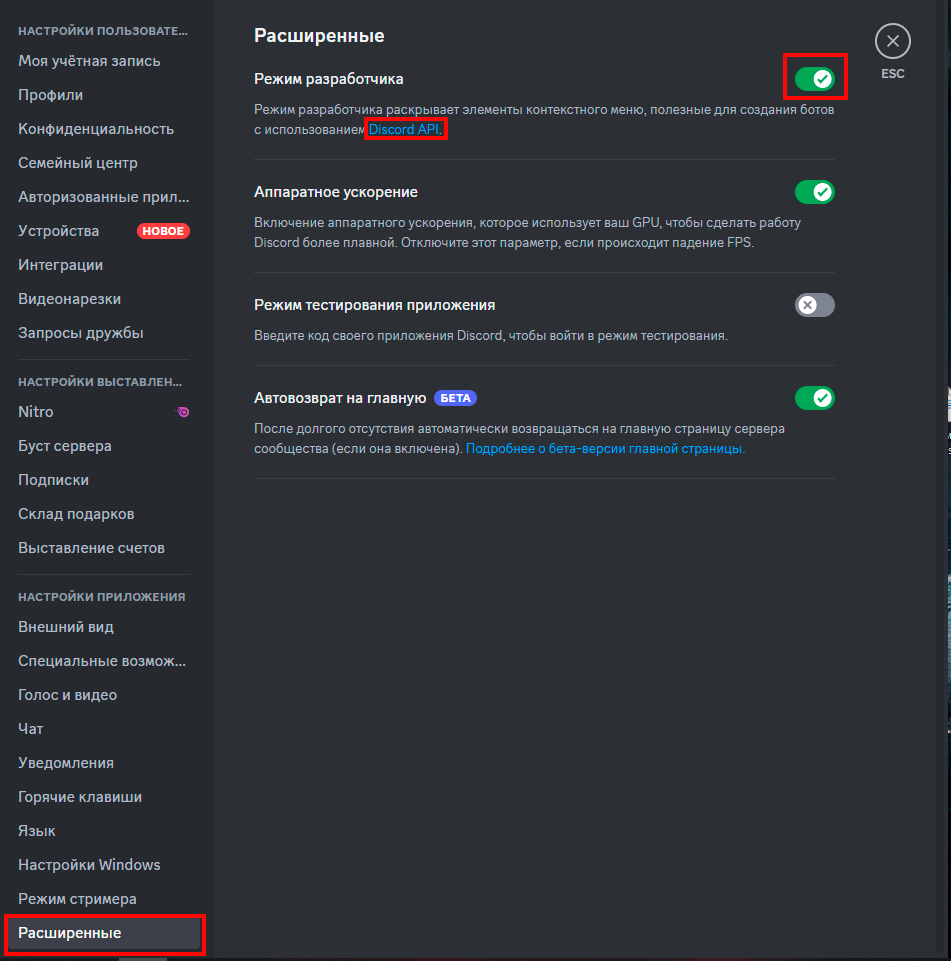Screen dimensions: 951x961
Task: Open the Семейный центр section
Action: tap(78, 163)
